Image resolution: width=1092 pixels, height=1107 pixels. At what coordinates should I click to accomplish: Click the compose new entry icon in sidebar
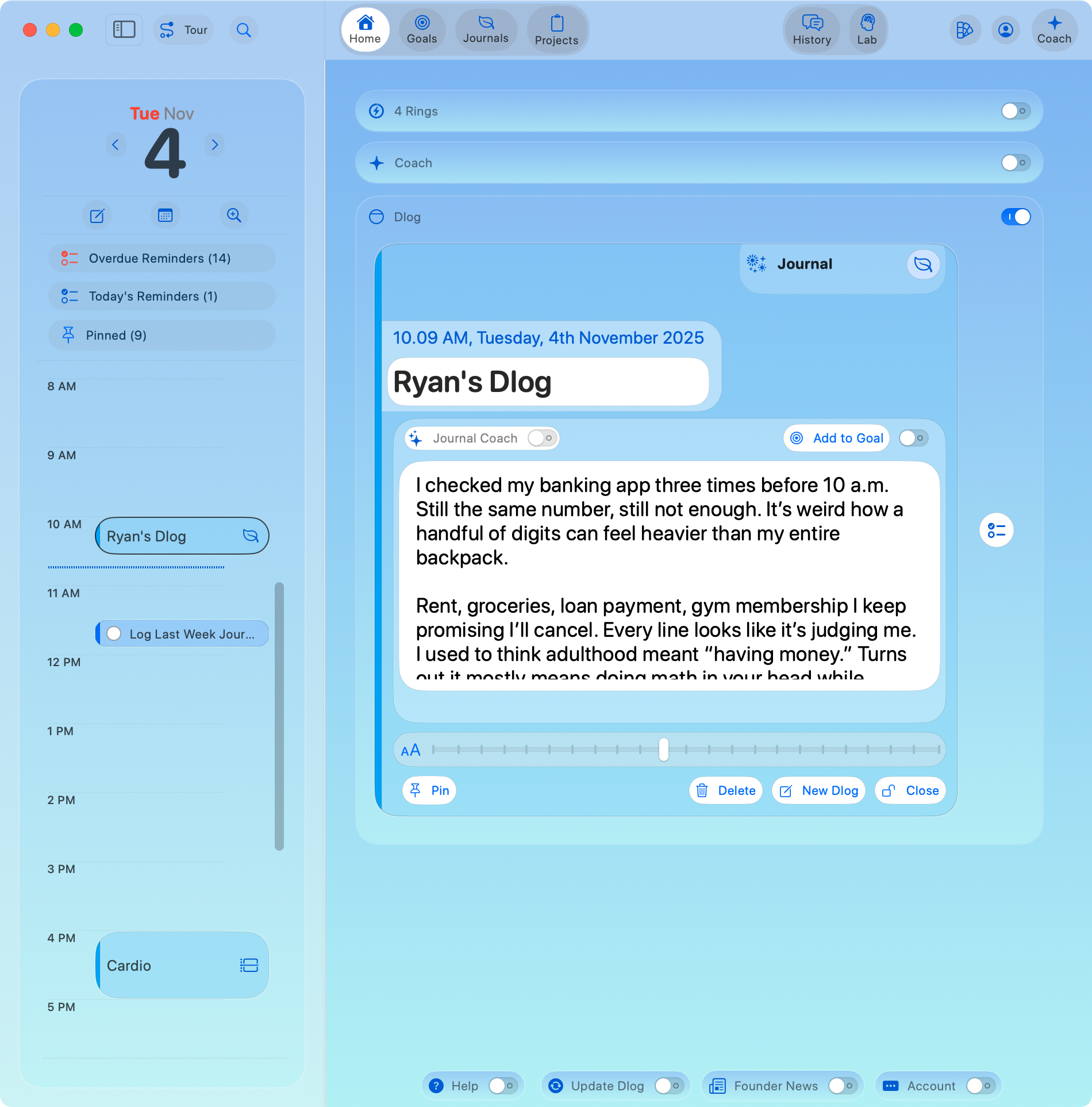pos(97,216)
